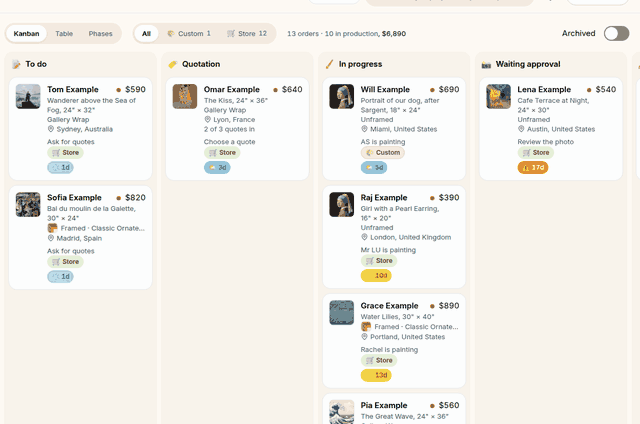Open Pia Example order card title
Screen dimensions: 640x424
pos(384,405)
